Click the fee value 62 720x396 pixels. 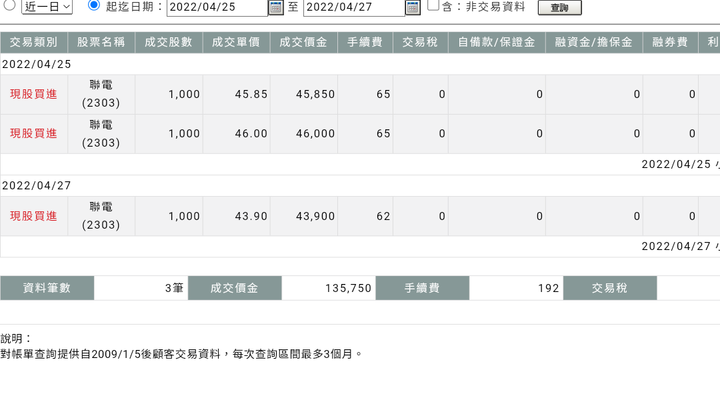tap(383, 216)
